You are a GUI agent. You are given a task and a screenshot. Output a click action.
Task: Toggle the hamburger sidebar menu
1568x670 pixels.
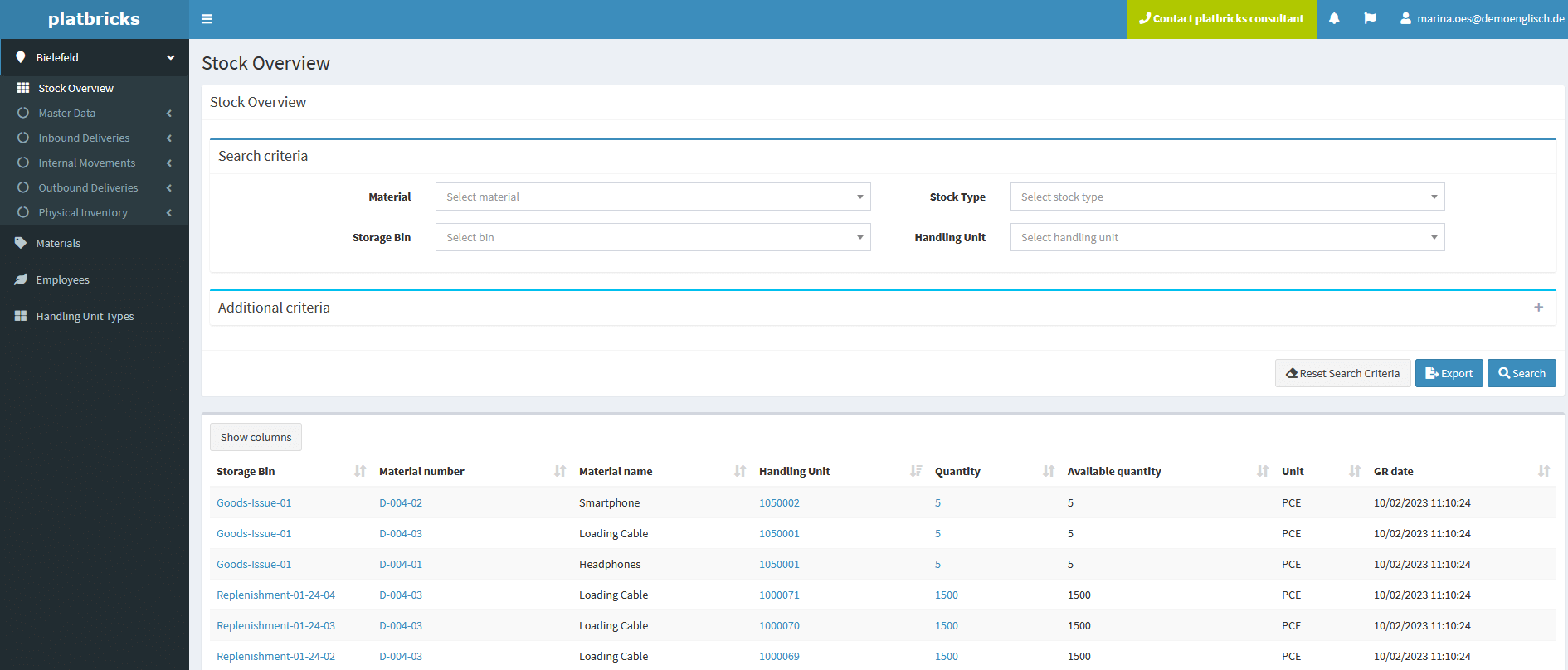coord(207,19)
